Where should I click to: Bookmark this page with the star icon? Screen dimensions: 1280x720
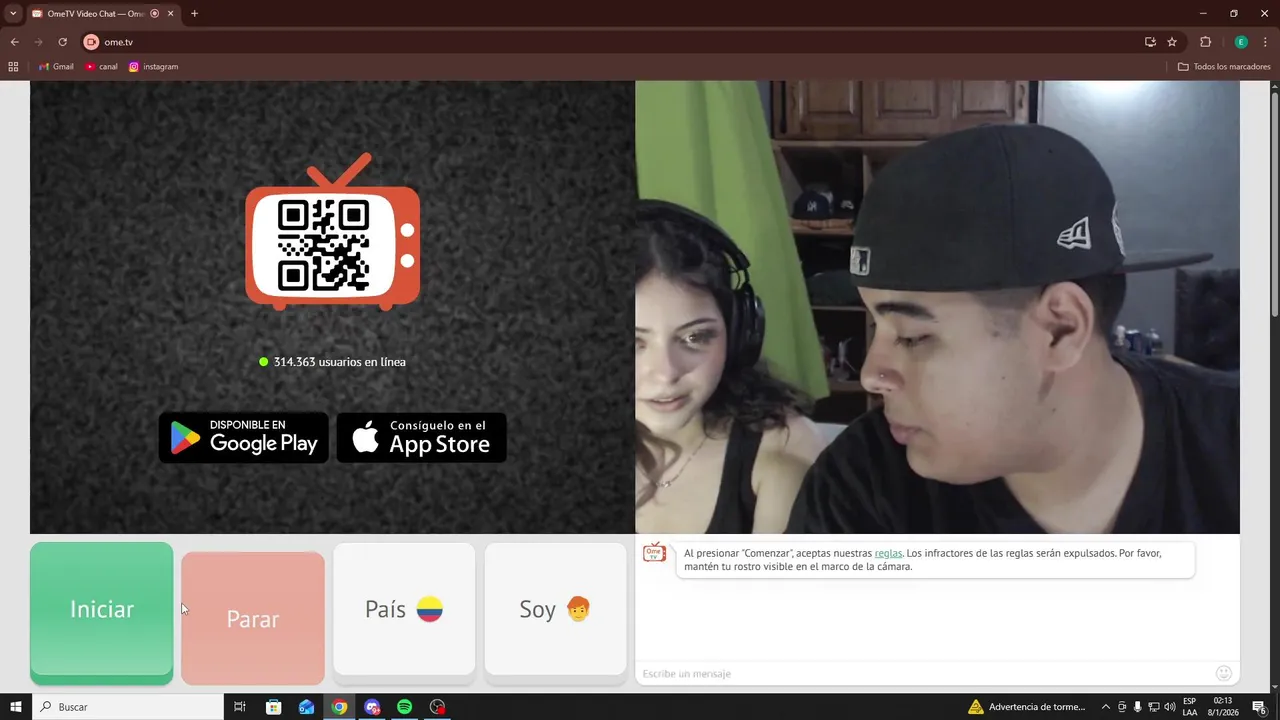click(1172, 42)
